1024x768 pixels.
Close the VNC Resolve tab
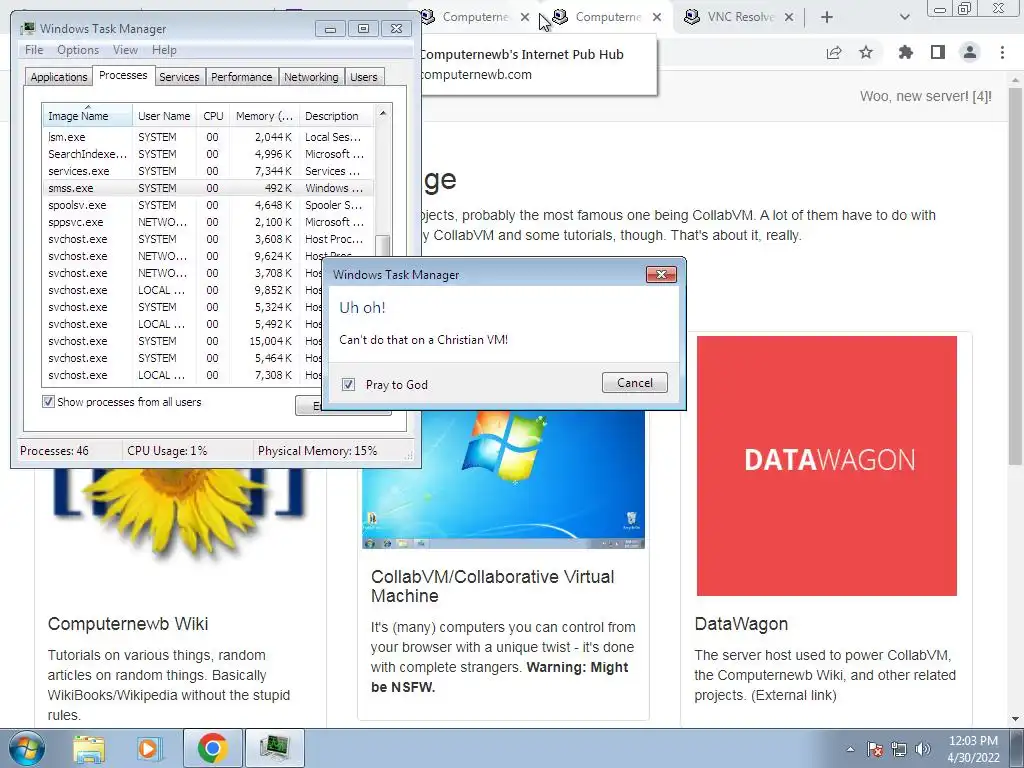(789, 18)
